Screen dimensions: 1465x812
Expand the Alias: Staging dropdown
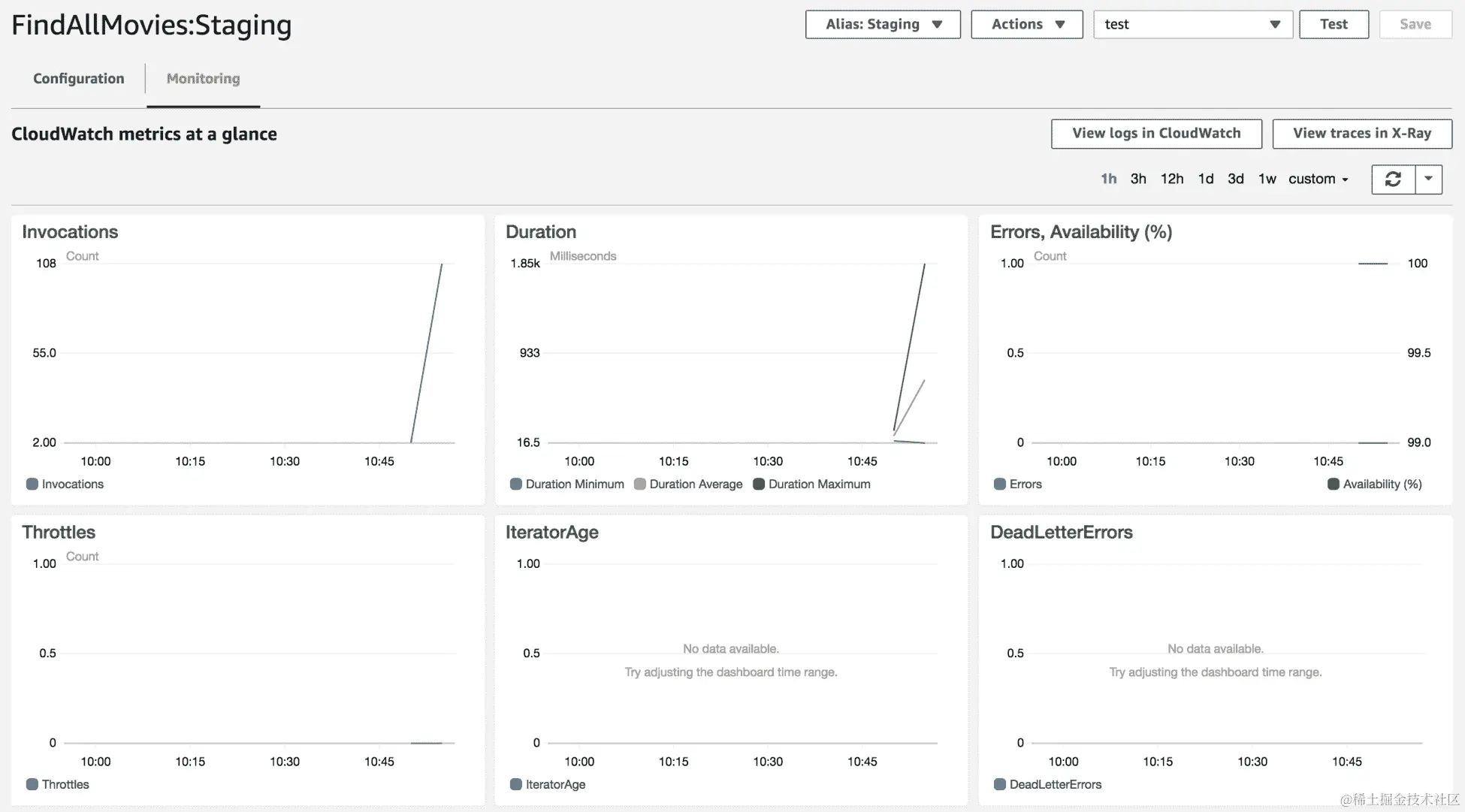pos(883,24)
